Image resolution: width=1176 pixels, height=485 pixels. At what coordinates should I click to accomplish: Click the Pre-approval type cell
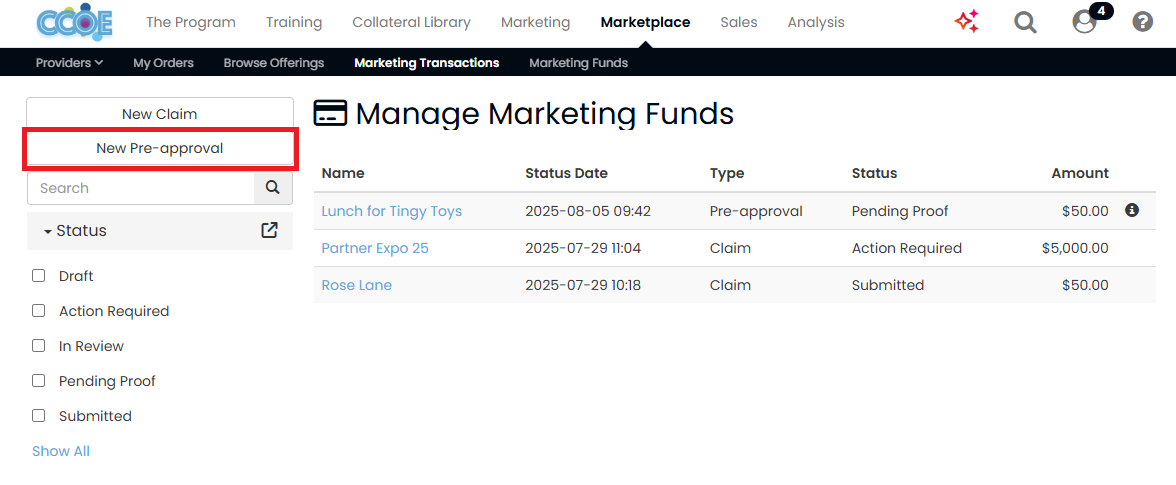[x=756, y=211]
